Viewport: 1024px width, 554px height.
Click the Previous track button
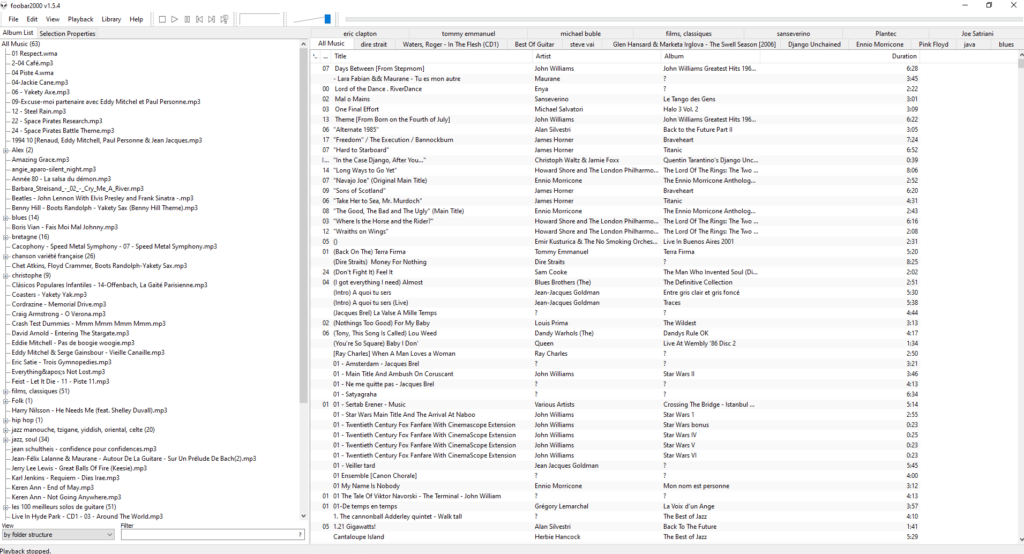click(x=199, y=20)
